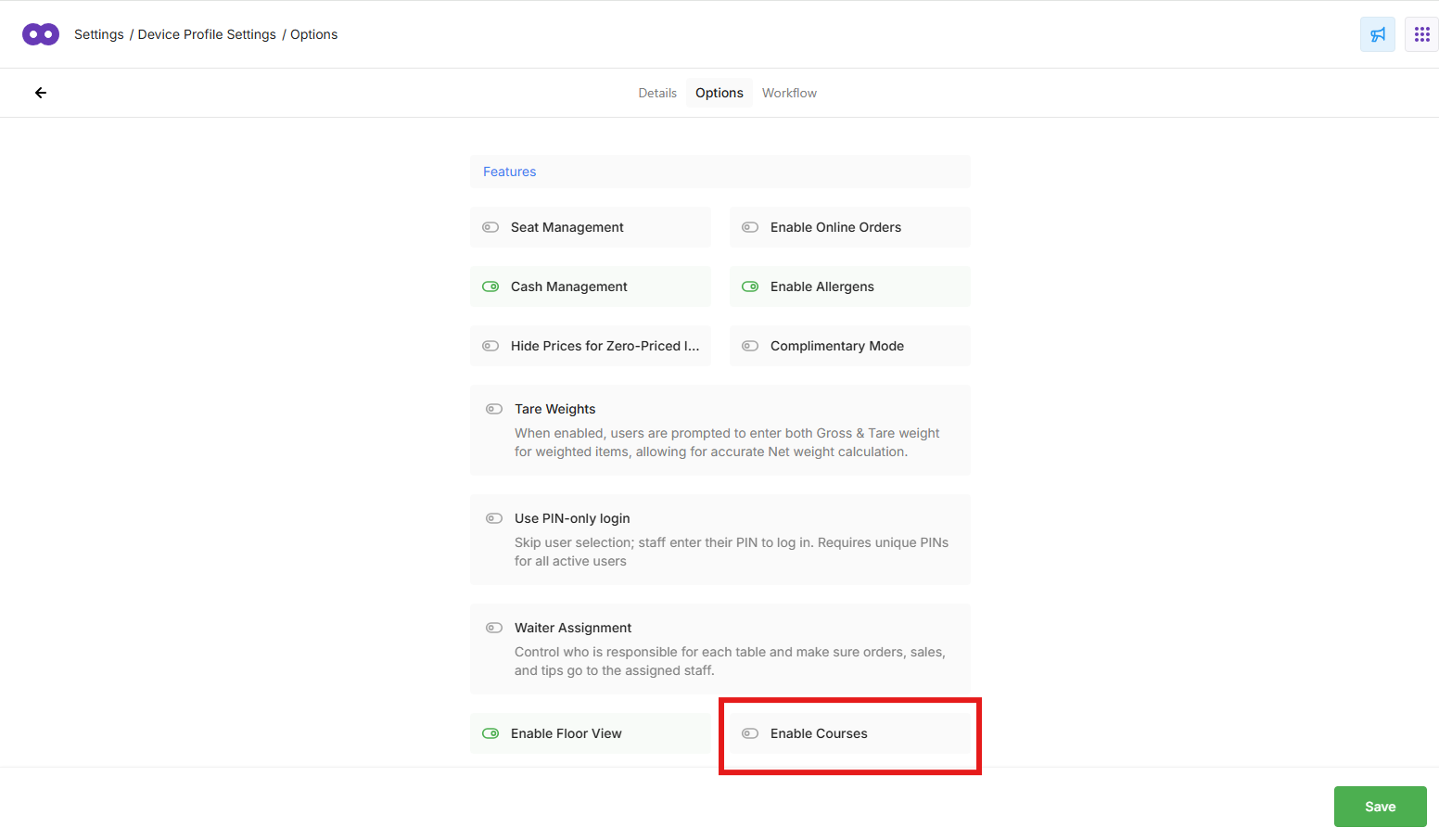Disable Cash Management toggle
The image size is (1439, 840).
click(x=490, y=286)
